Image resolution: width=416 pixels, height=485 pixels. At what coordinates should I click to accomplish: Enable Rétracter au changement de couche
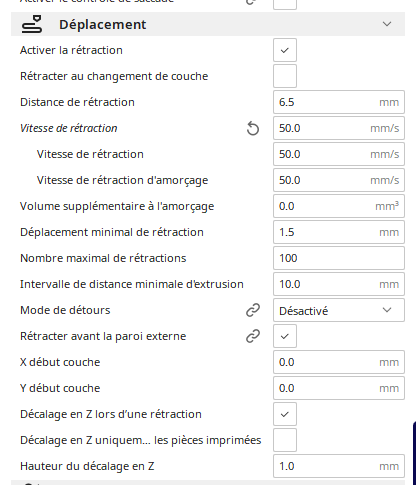click(x=285, y=76)
